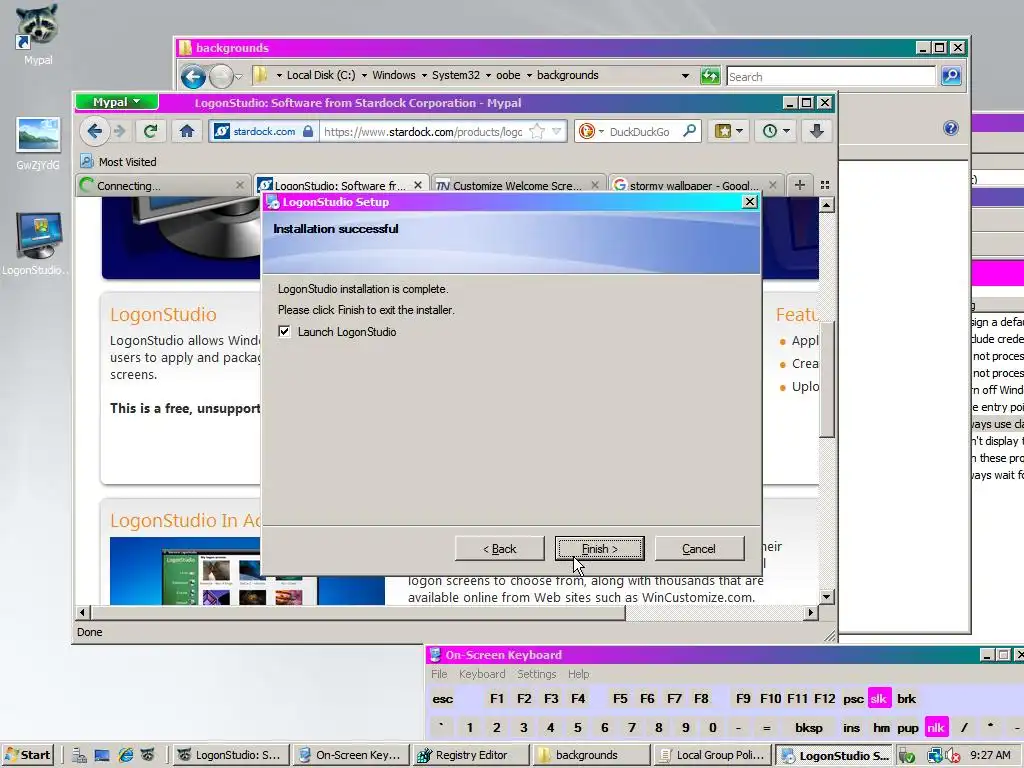Image resolution: width=1024 pixels, height=768 pixels.
Task: Click the bksp key on the On-Screen Keyboard
Action: [x=808, y=728]
